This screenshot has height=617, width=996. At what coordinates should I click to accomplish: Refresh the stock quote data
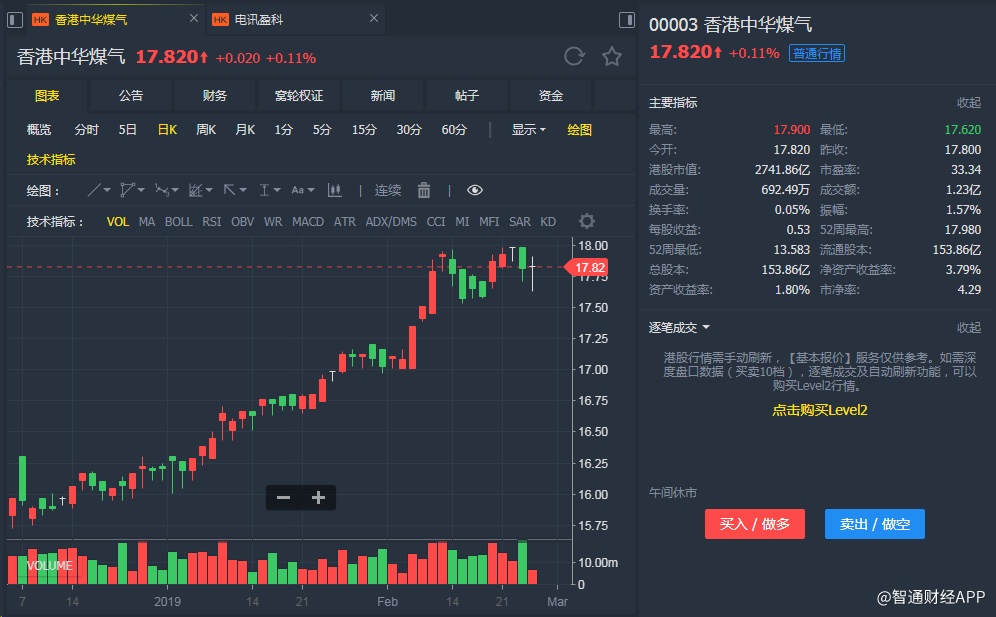[x=574, y=56]
